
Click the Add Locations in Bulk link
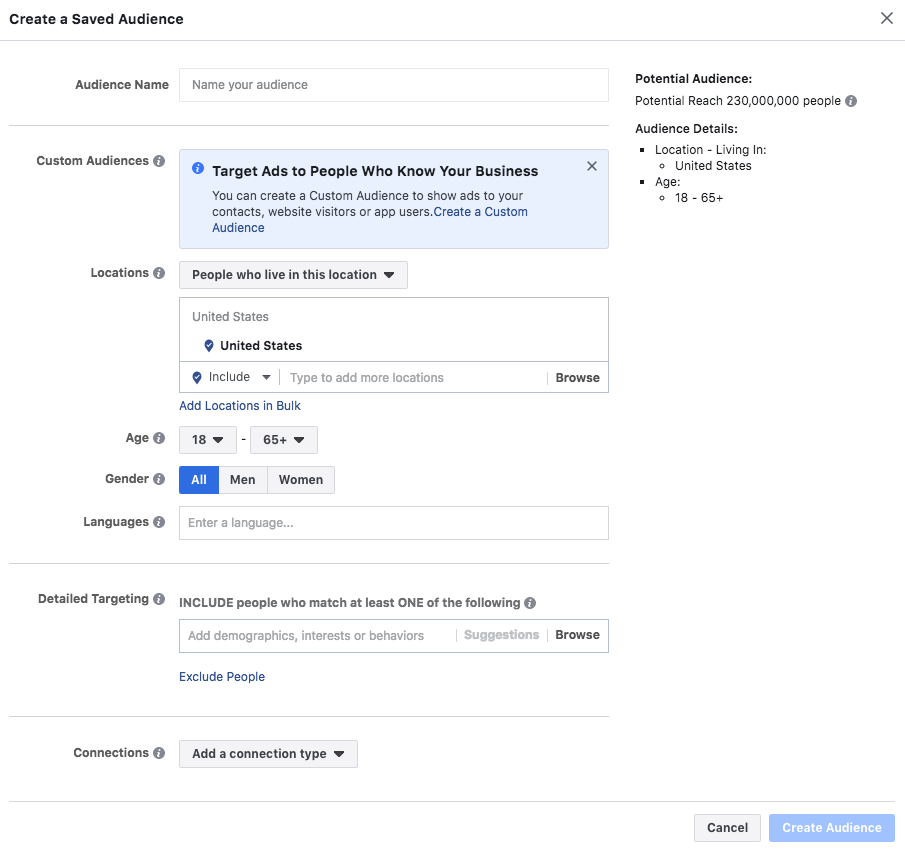point(240,405)
